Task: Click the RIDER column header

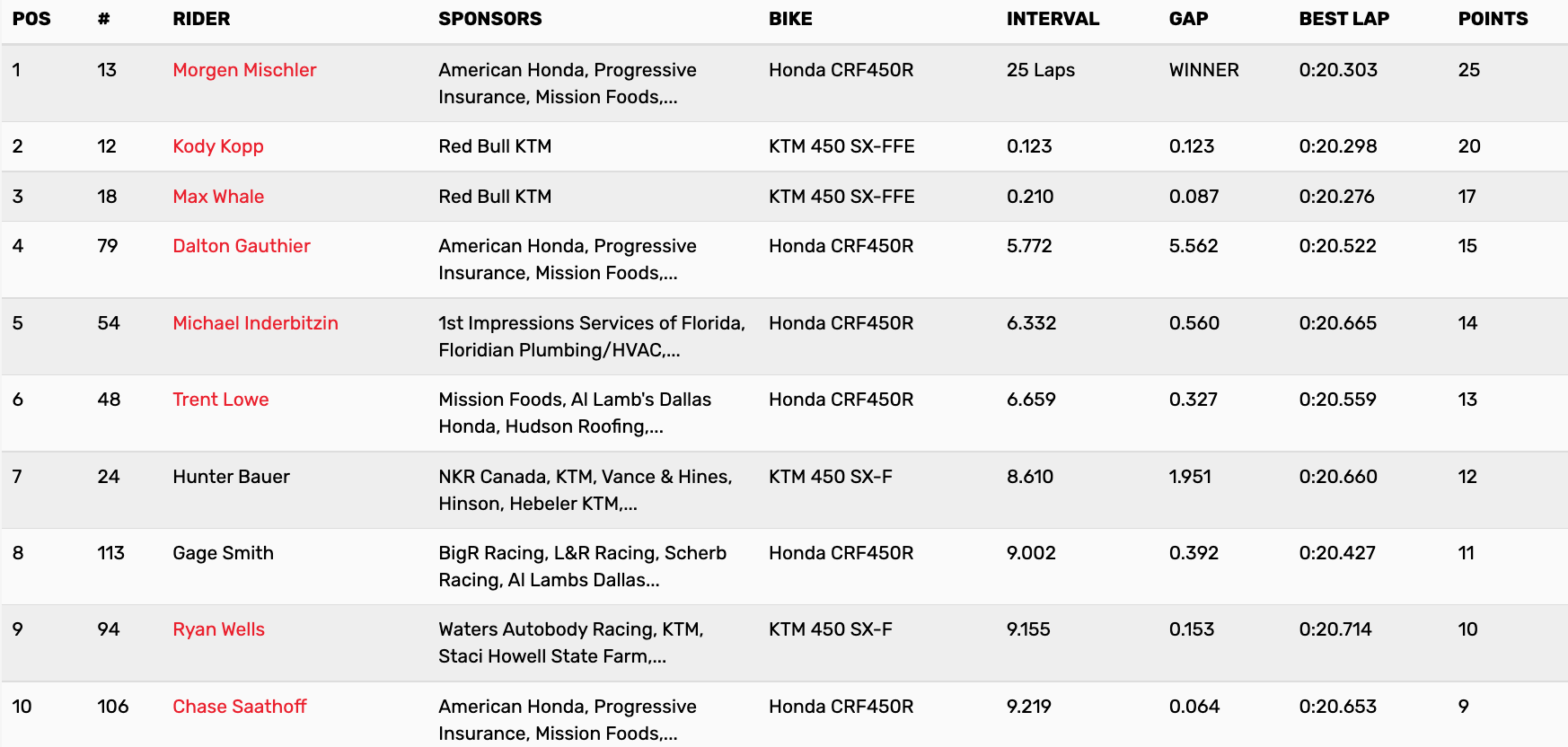Action: pyautogui.click(x=201, y=19)
